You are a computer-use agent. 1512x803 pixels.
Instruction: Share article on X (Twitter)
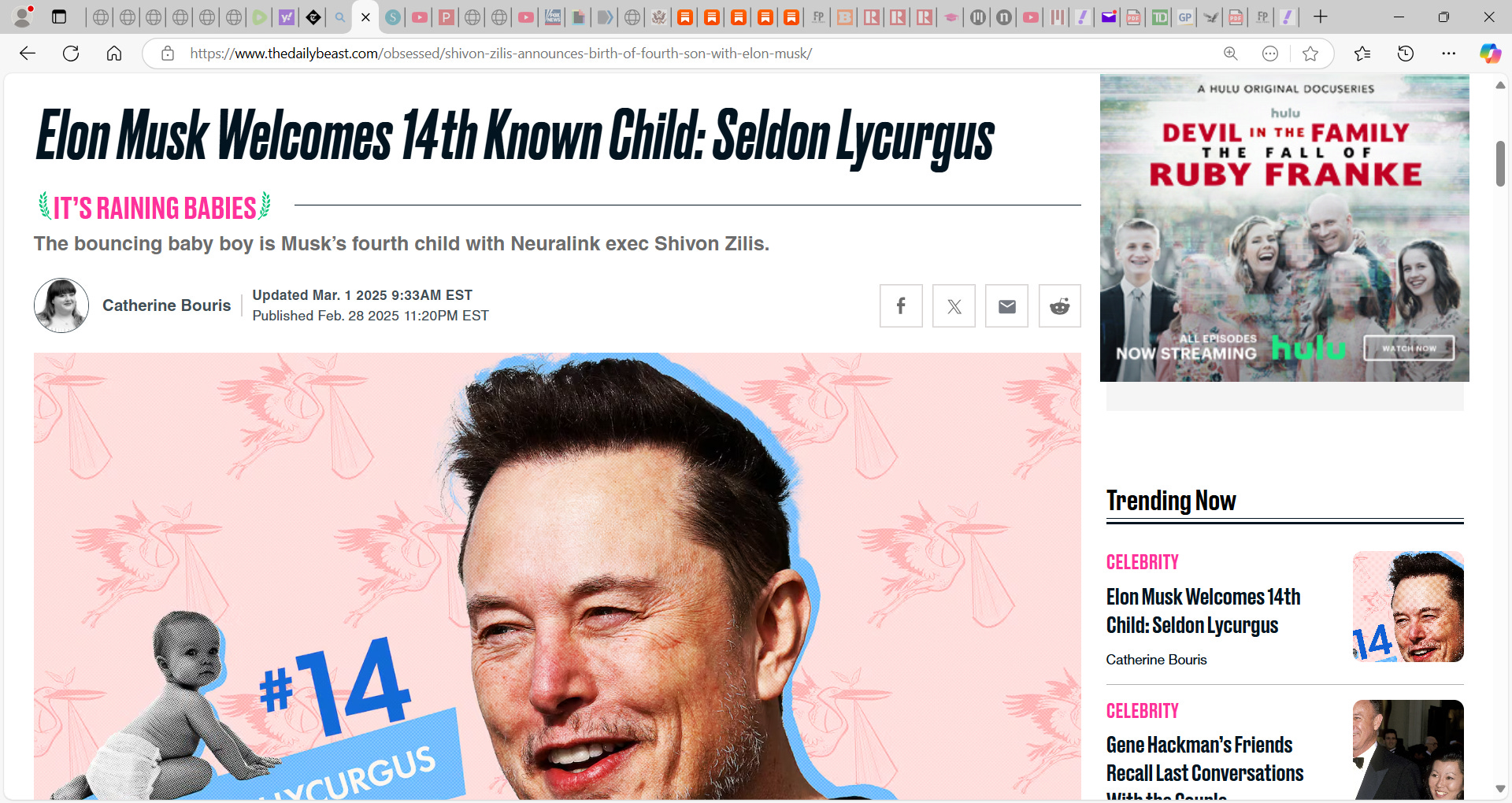[x=954, y=305]
